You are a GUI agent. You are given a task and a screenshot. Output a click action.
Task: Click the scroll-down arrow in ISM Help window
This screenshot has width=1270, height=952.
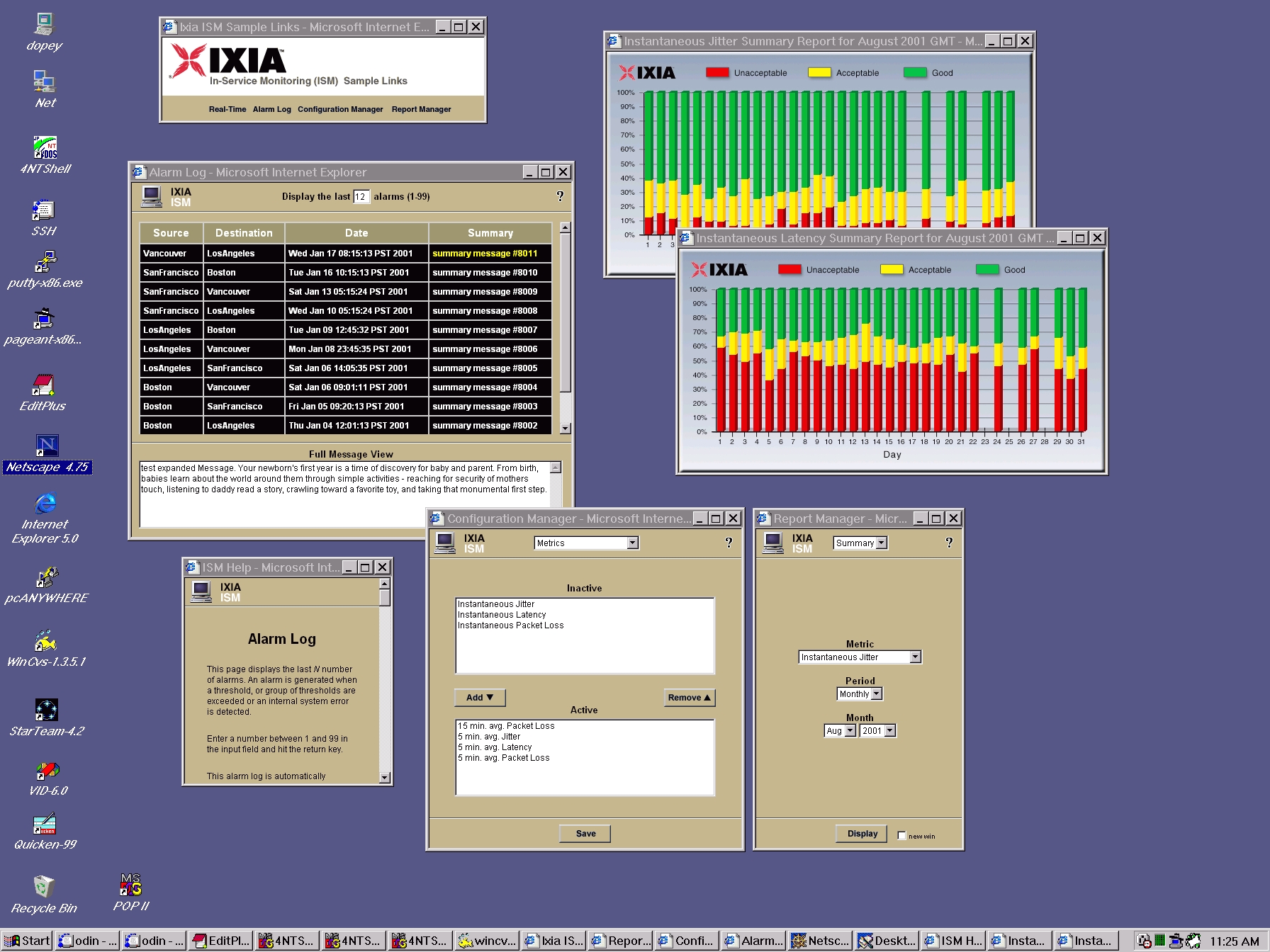click(x=385, y=777)
